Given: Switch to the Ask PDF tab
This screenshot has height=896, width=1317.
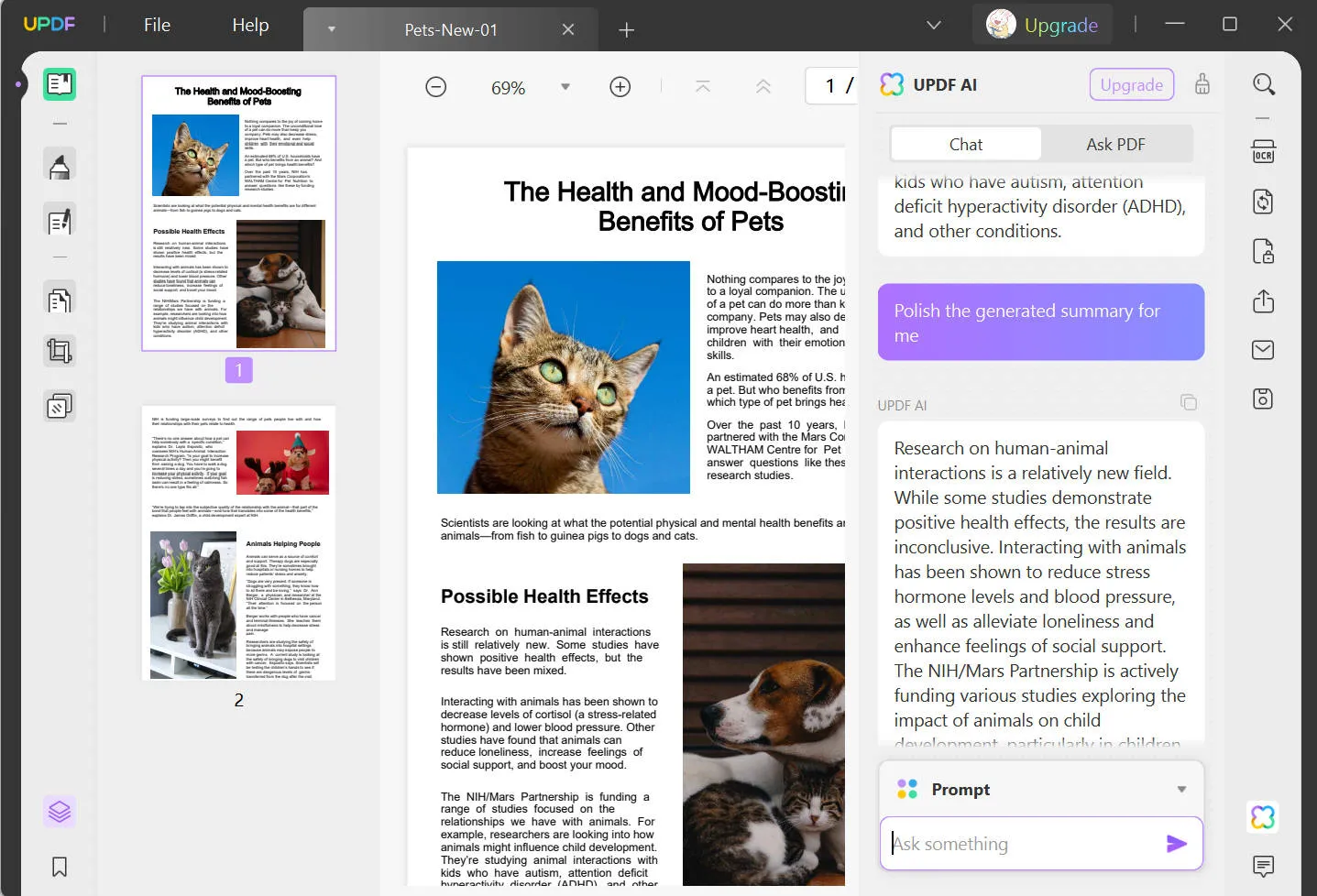Looking at the screenshot, I should point(1115,145).
